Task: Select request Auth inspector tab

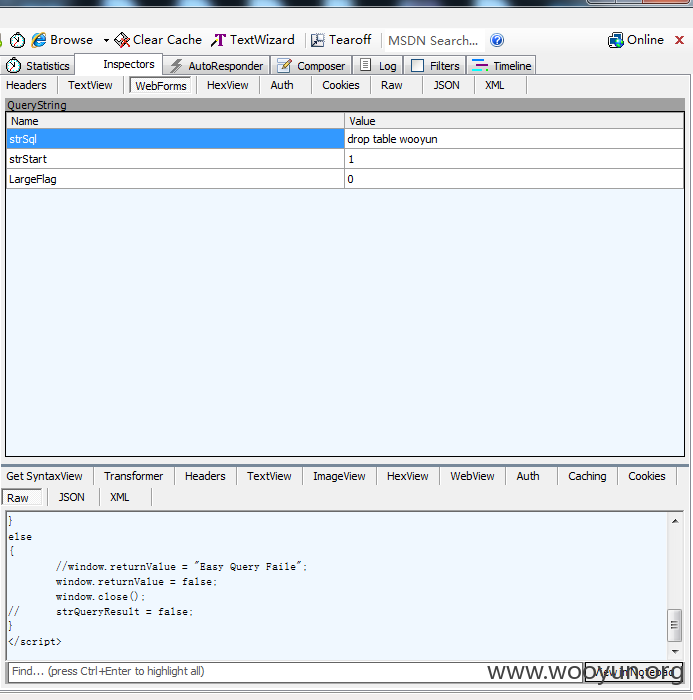Action: (282, 85)
